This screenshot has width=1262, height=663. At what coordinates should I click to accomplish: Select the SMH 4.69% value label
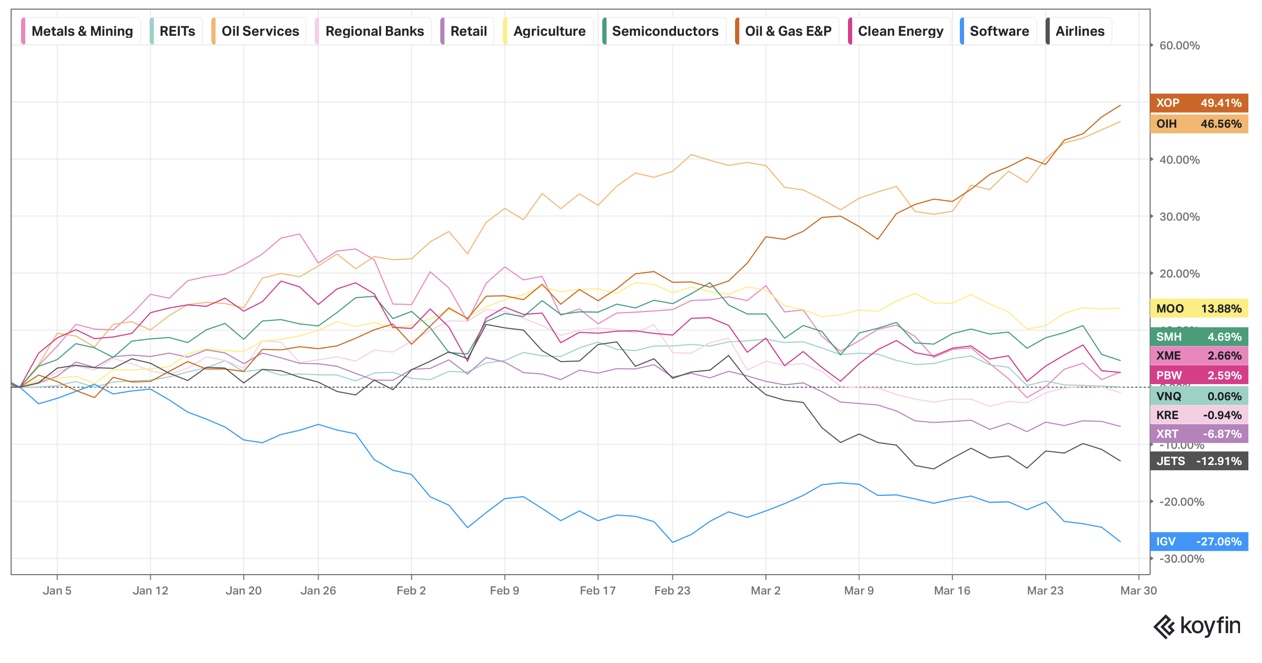(x=1199, y=337)
